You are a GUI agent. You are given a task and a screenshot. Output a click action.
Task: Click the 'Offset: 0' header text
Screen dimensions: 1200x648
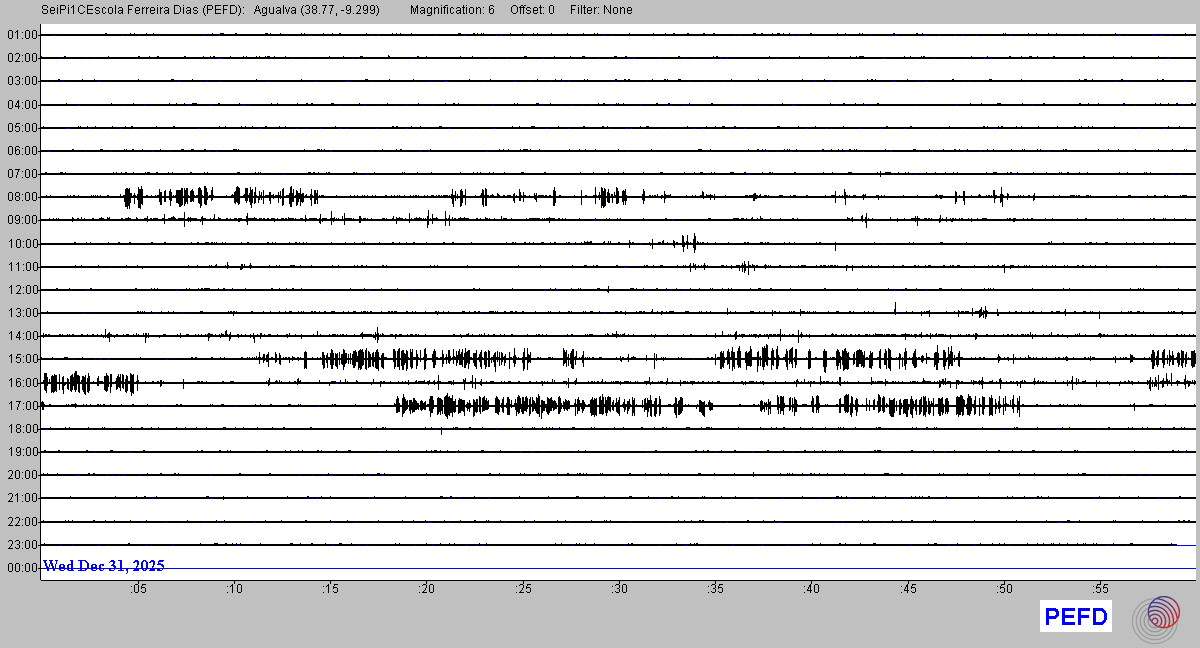tap(532, 10)
